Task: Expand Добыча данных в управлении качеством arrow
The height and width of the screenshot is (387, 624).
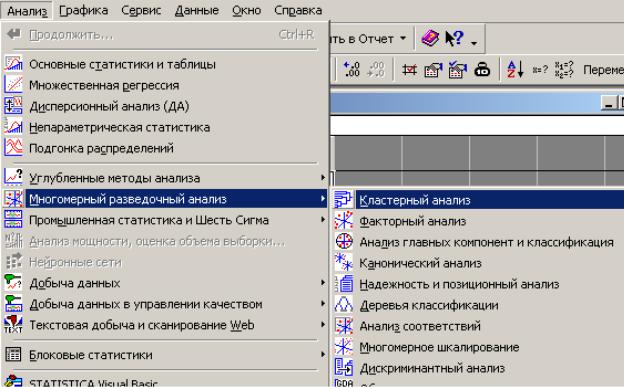Action: [323, 304]
